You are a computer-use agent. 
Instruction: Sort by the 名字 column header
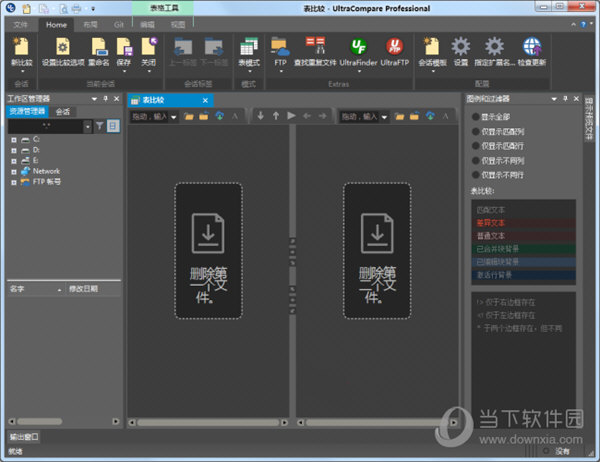[35, 289]
